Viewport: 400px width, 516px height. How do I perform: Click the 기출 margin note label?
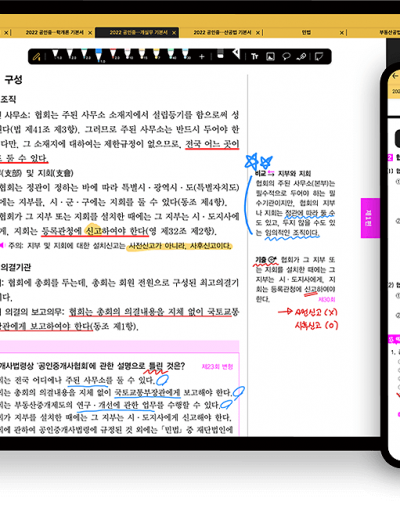(266, 260)
